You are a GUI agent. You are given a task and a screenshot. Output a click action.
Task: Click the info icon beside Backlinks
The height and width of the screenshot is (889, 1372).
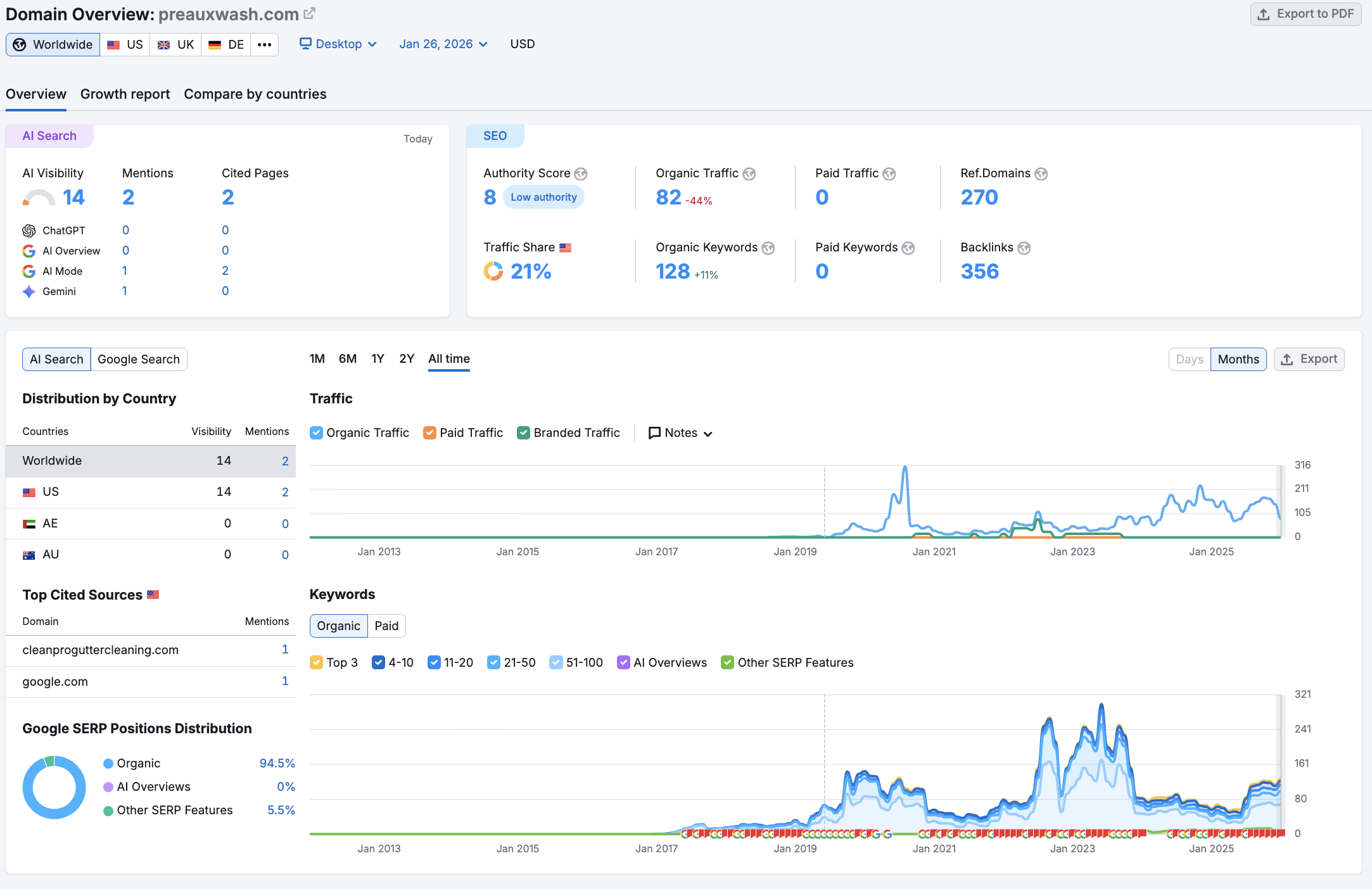pyautogui.click(x=1024, y=248)
